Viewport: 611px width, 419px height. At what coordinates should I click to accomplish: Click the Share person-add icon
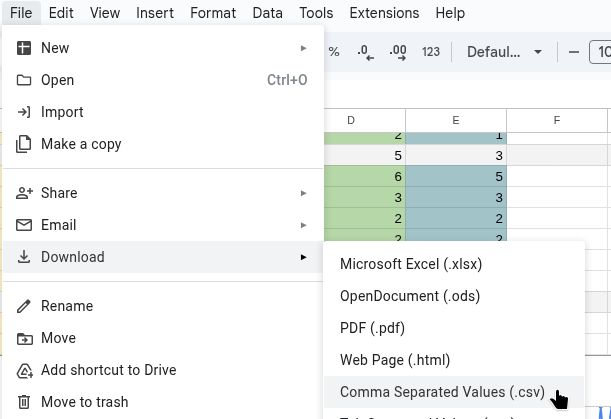point(24,193)
